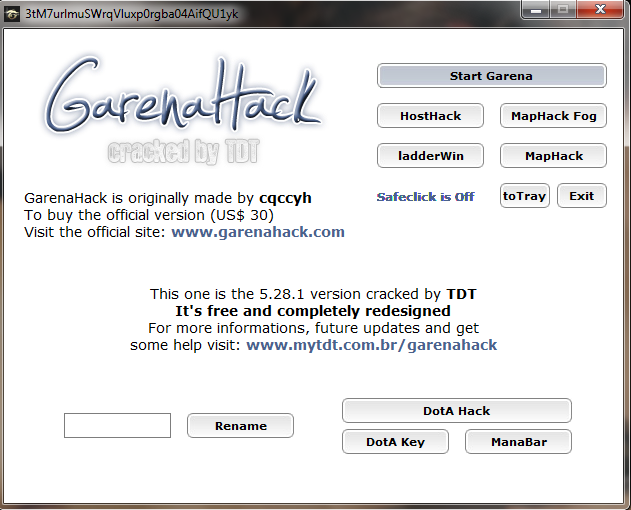Focus the rename text input field
The image size is (631, 510).
coord(118,425)
